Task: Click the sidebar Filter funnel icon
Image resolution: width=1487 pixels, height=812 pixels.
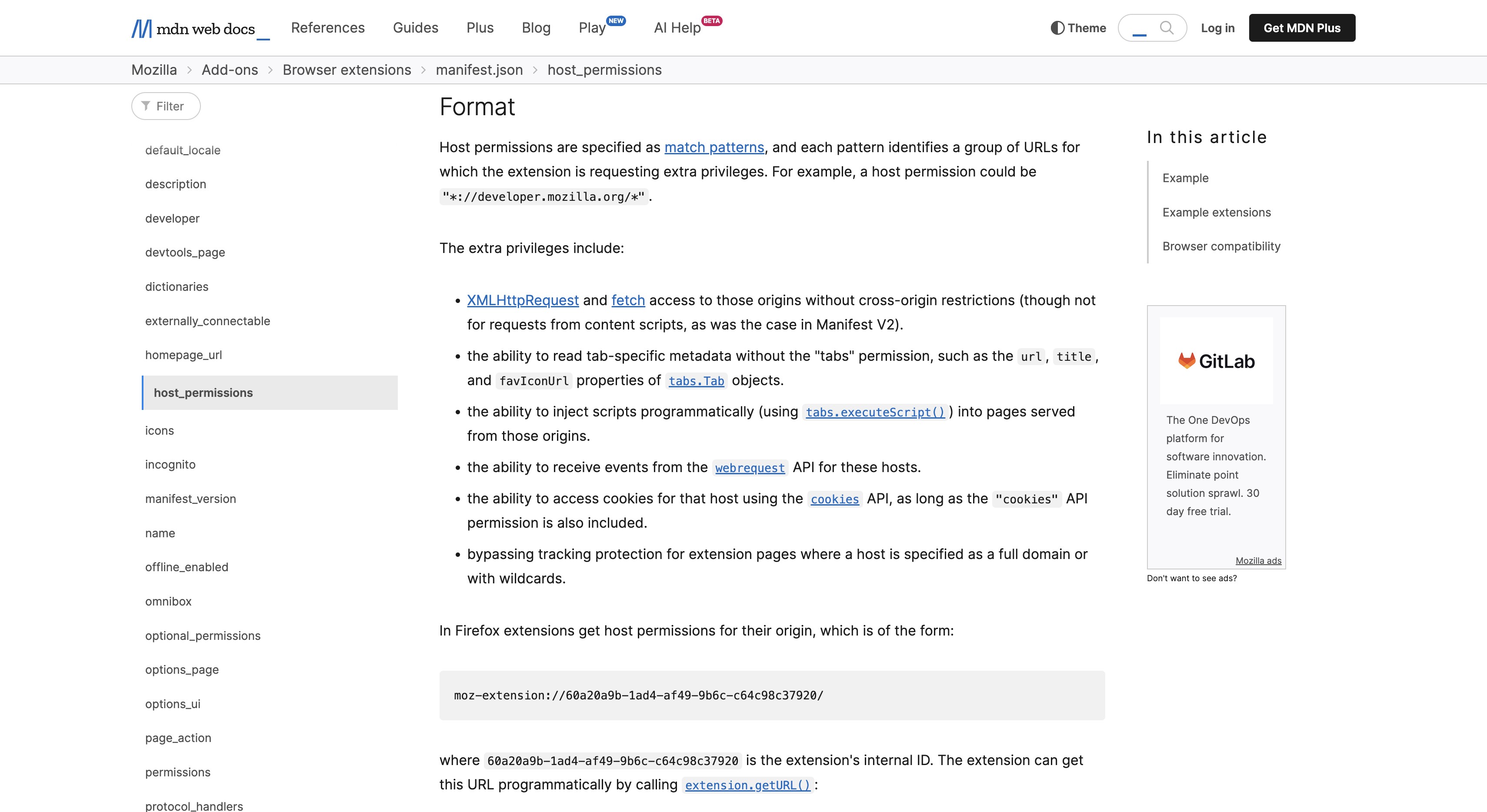Action: click(146, 106)
